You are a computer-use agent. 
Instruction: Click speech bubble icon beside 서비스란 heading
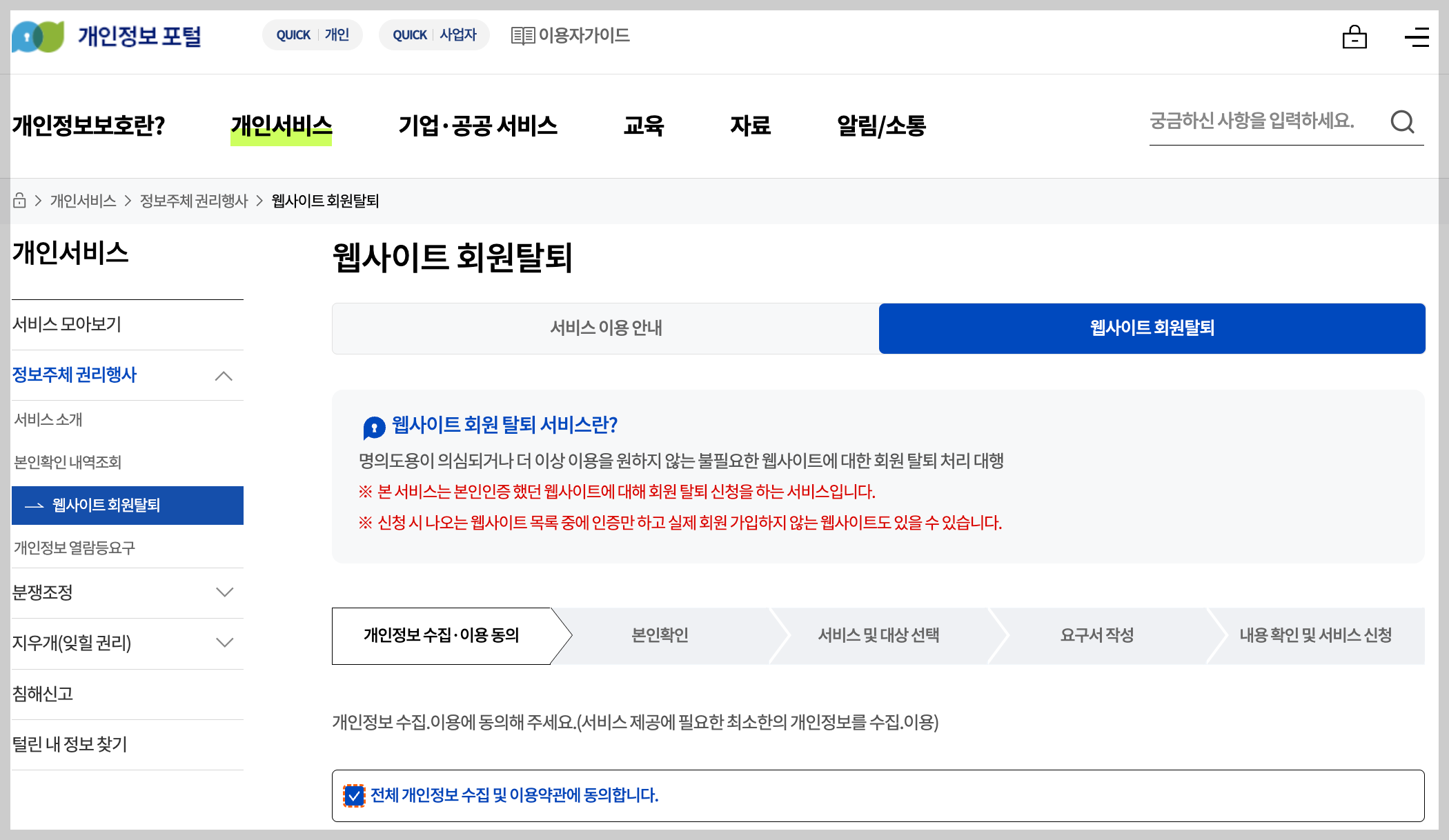tap(374, 428)
